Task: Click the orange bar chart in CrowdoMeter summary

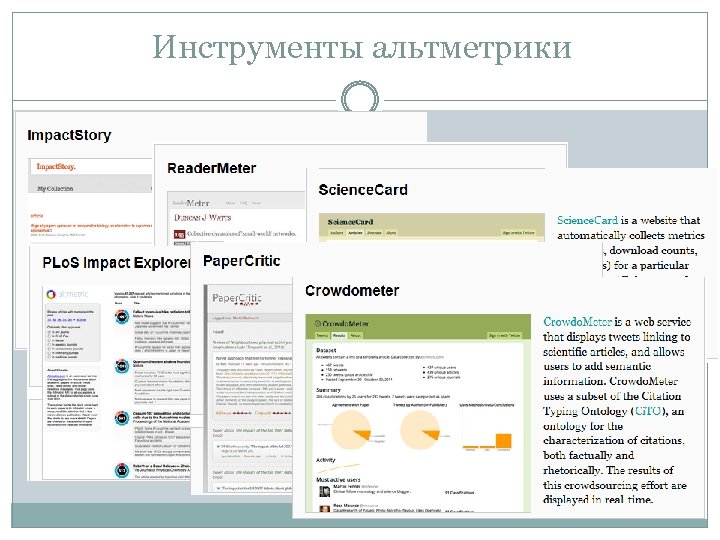Action: click(487, 439)
